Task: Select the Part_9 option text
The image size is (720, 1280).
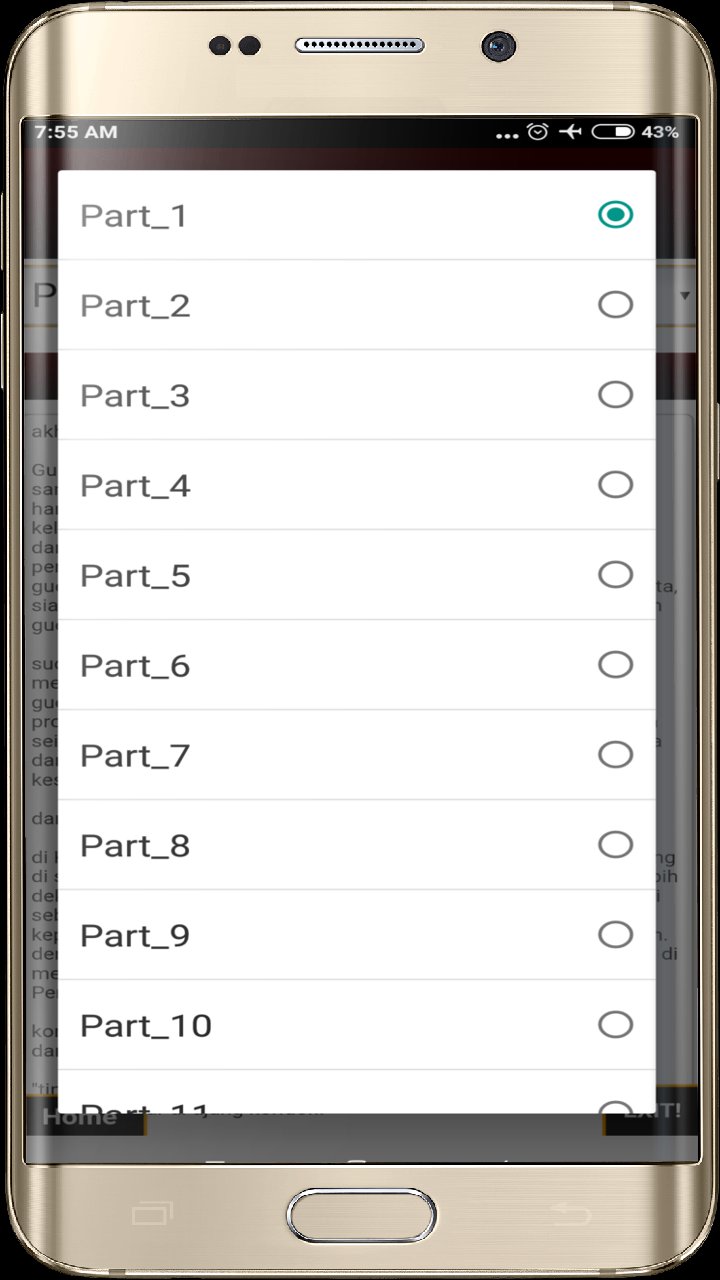Action: (x=135, y=936)
